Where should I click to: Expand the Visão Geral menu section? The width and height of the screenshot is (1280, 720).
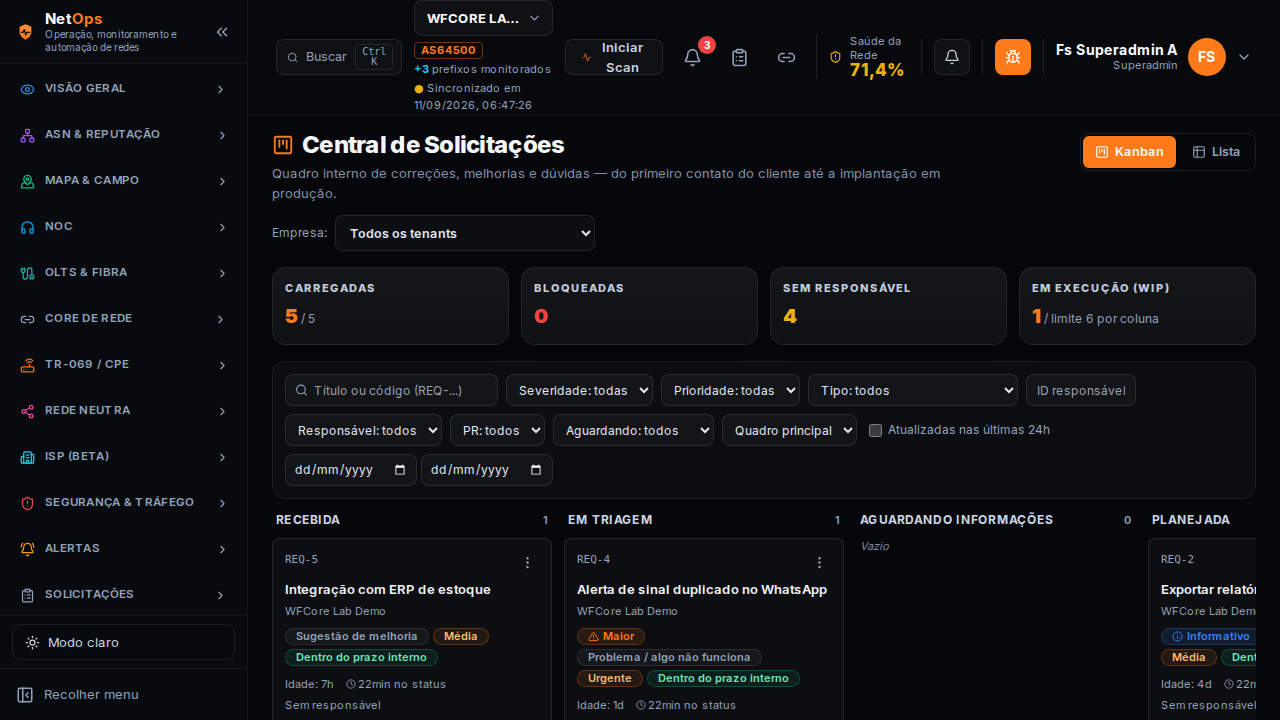(222, 89)
